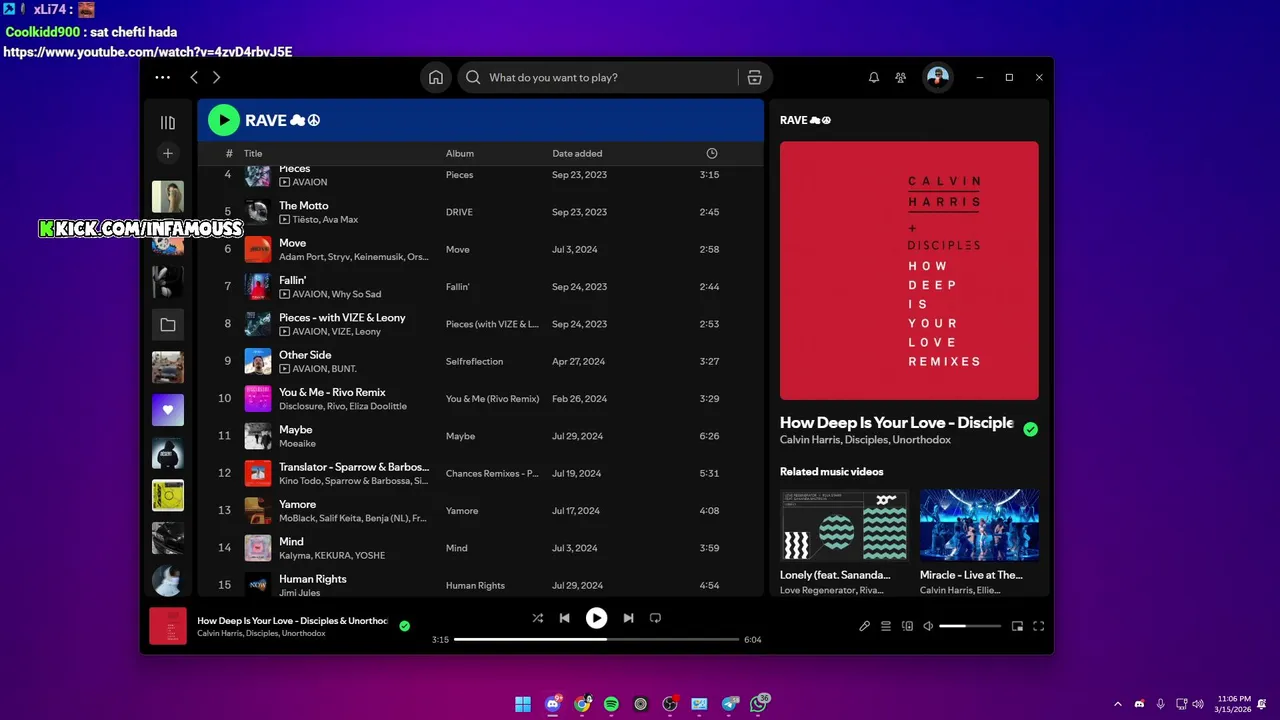Open the miniplayer

[x=1017, y=626]
